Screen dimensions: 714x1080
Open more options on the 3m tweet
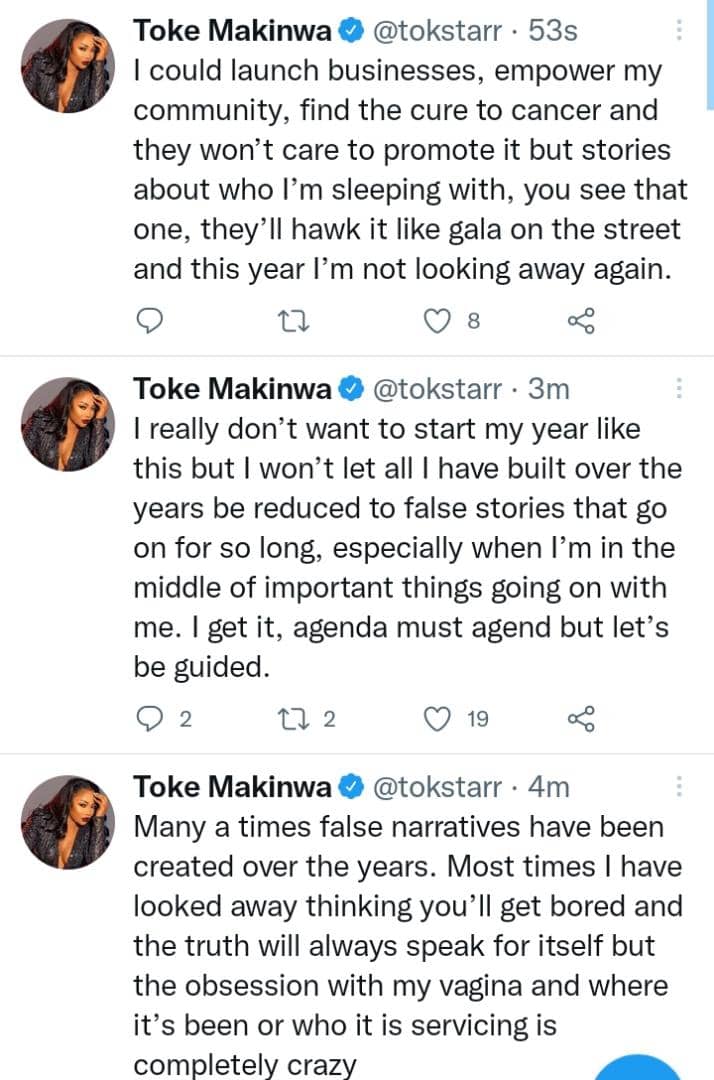tap(680, 390)
